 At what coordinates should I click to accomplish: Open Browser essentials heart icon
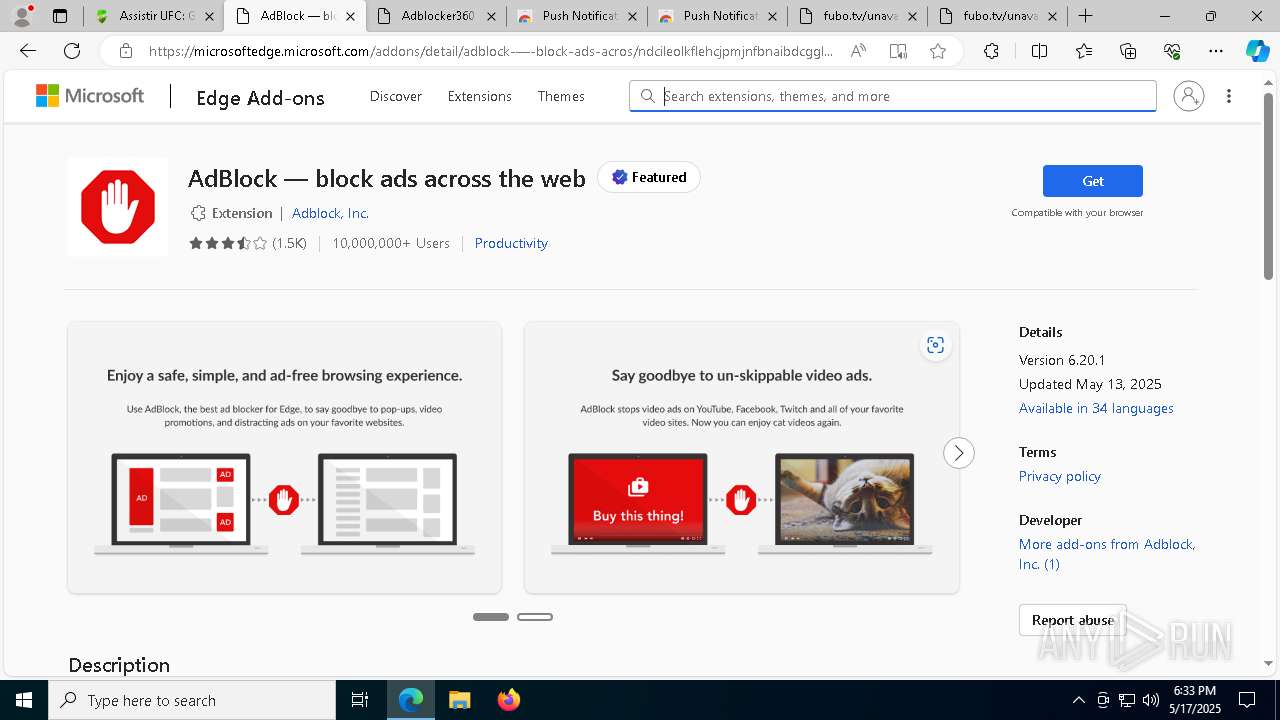1172,51
